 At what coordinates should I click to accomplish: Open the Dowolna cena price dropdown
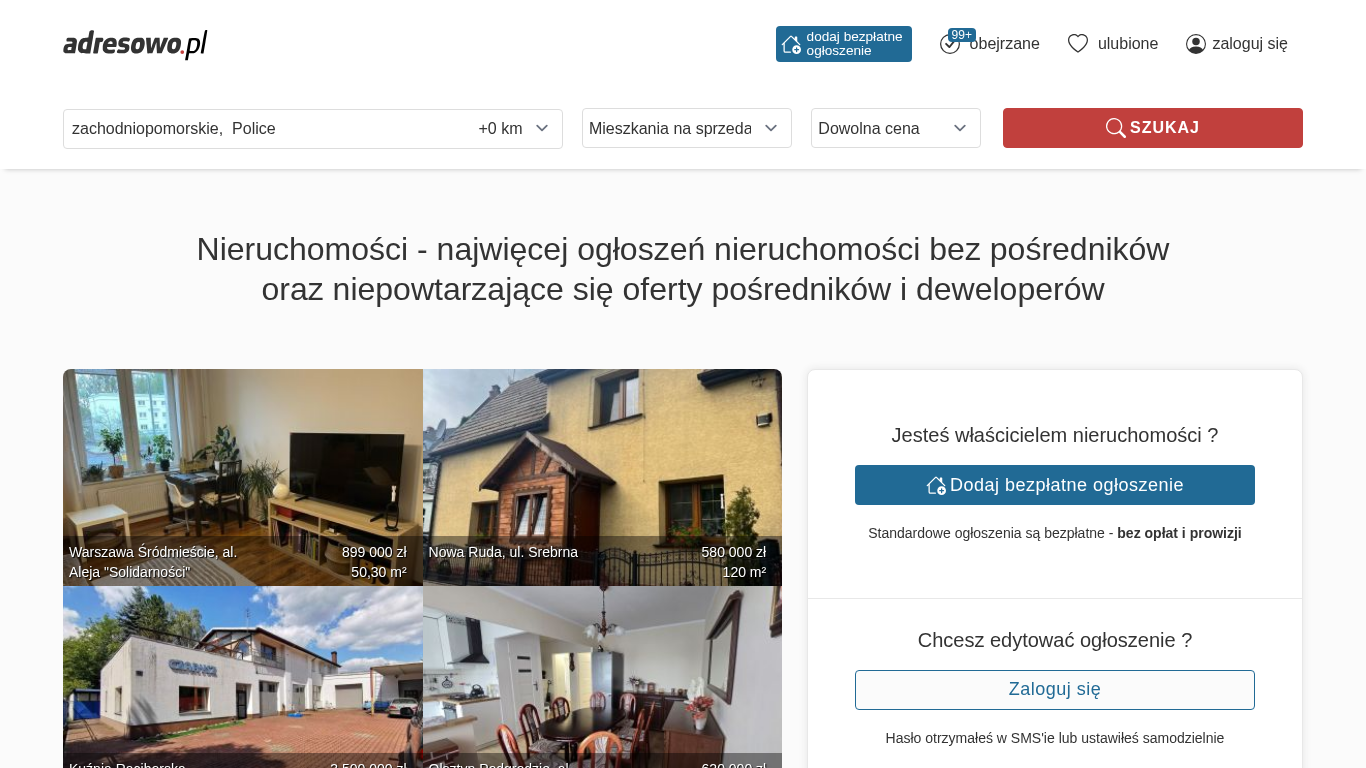(895, 128)
